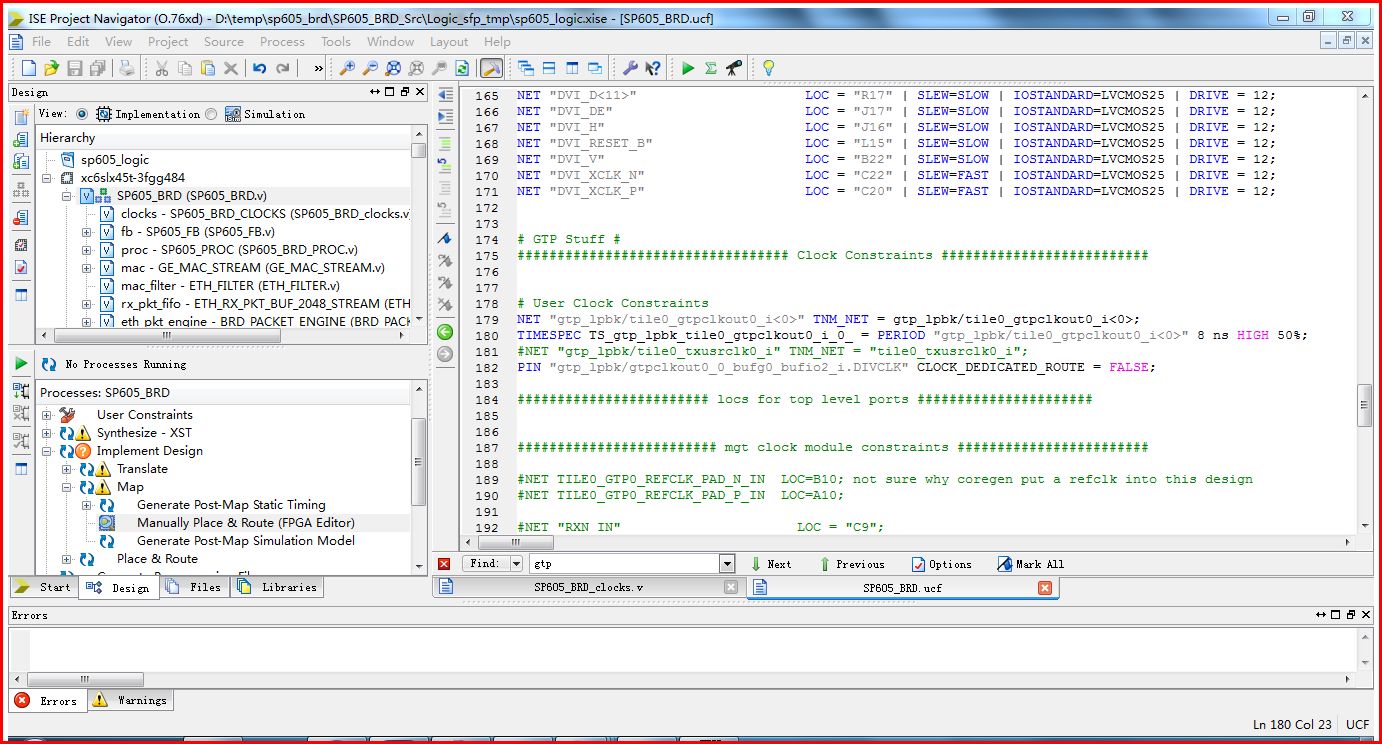
Task: Switch to the Files tab
Action: click(194, 587)
